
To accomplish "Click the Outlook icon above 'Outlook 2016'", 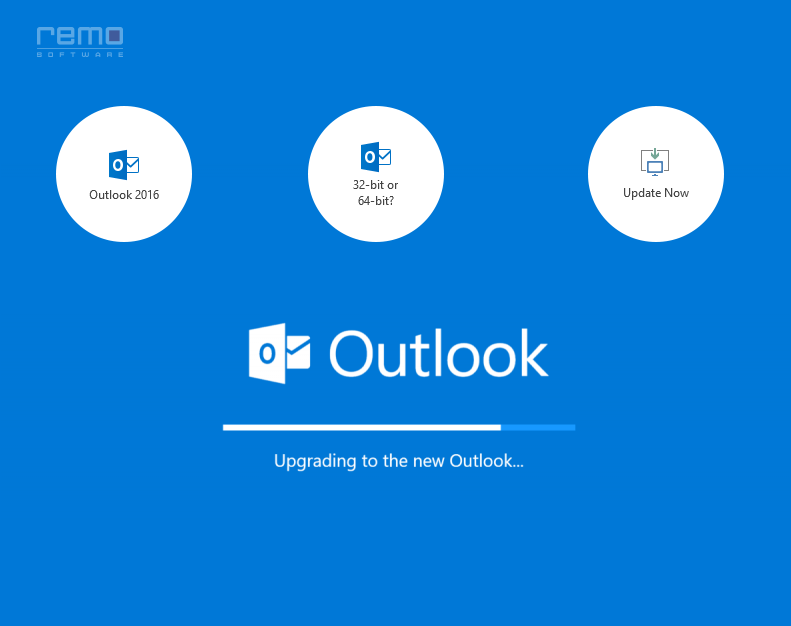I will click(x=124, y=164).
